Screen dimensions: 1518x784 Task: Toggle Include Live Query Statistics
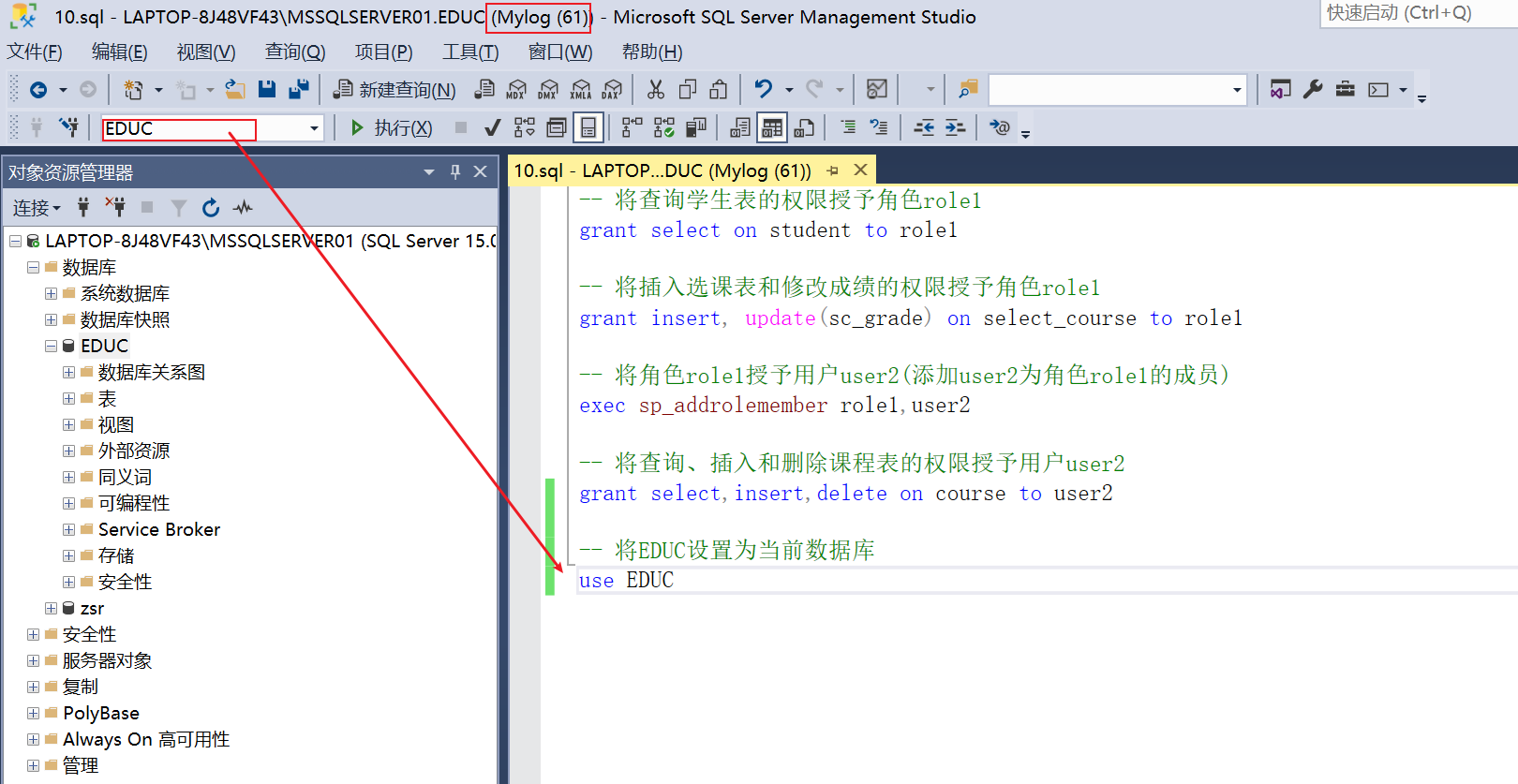click(664, 127)
